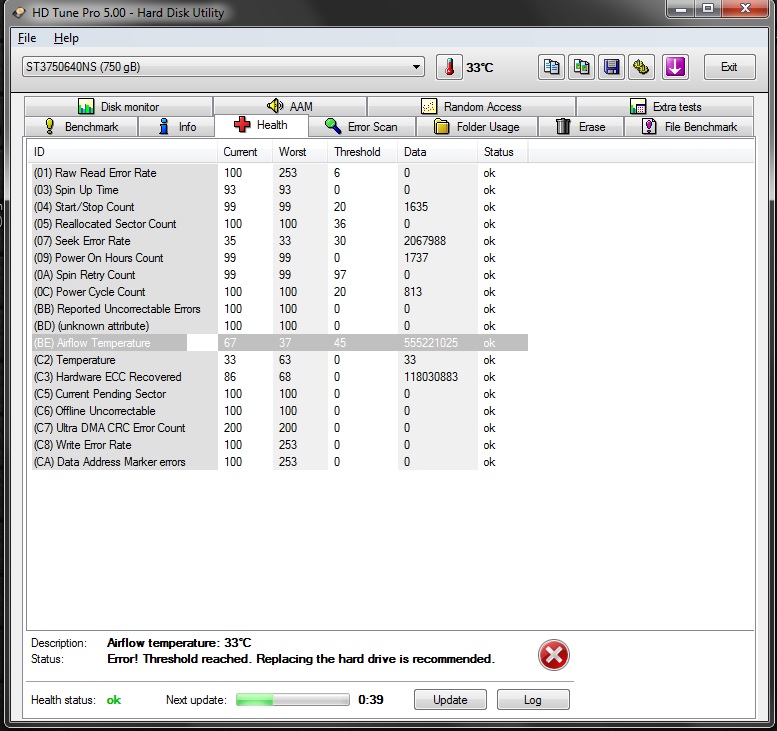Open the File menu
The image size is (777, 731).
(x=27, y=38)
